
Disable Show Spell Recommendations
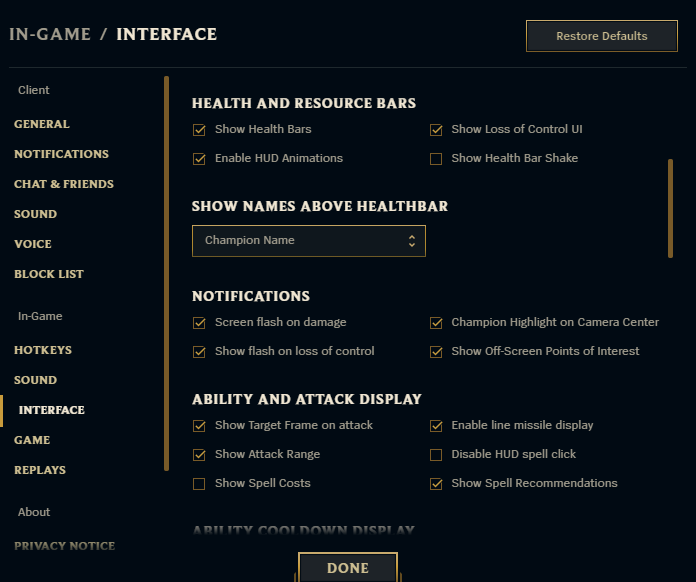point(436,484)
